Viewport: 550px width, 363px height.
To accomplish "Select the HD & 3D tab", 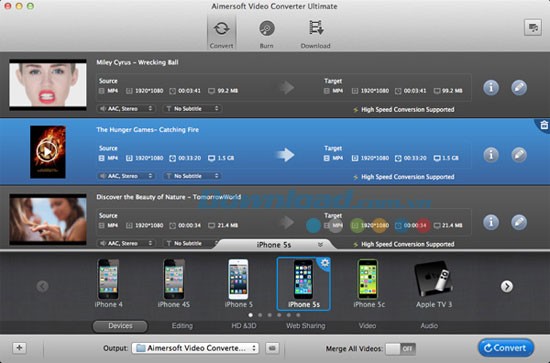I will pos(244,326).
